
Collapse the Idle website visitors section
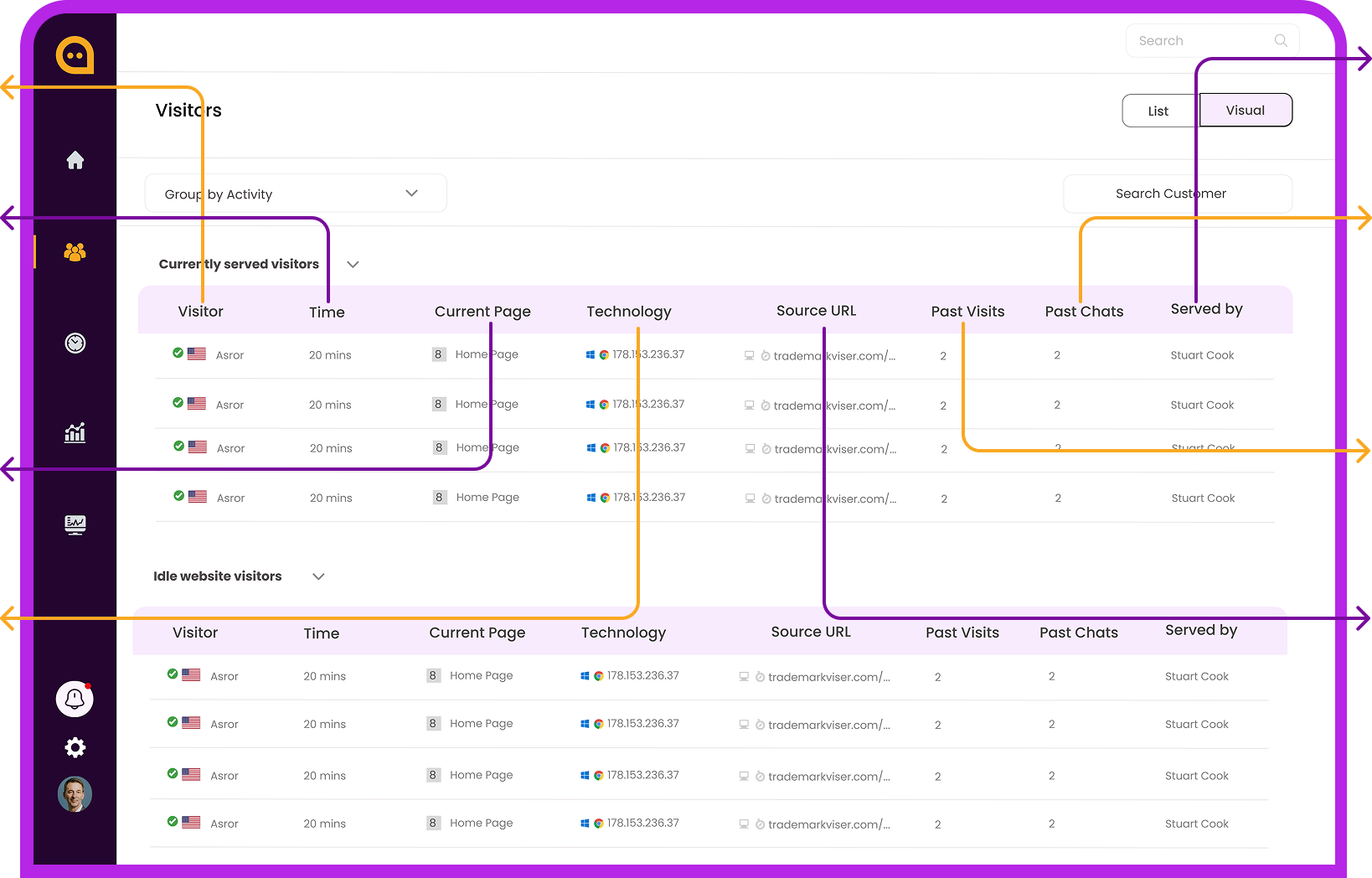tap(317, 576)
